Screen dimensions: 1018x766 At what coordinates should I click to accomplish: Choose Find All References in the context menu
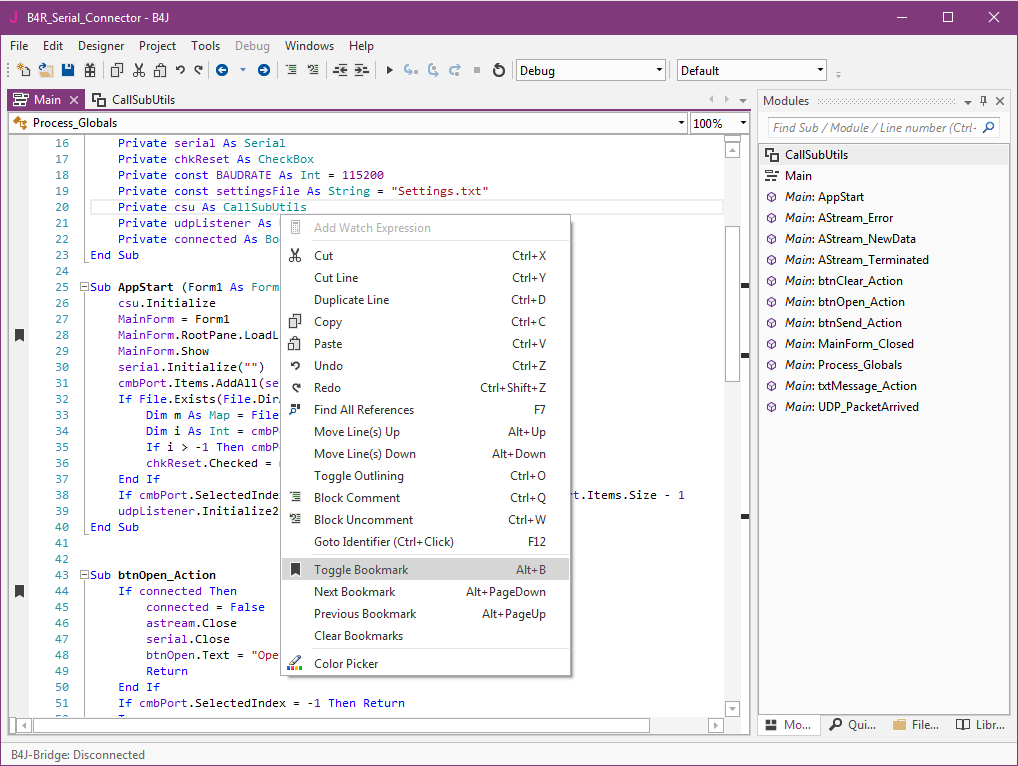coord(363,410)
